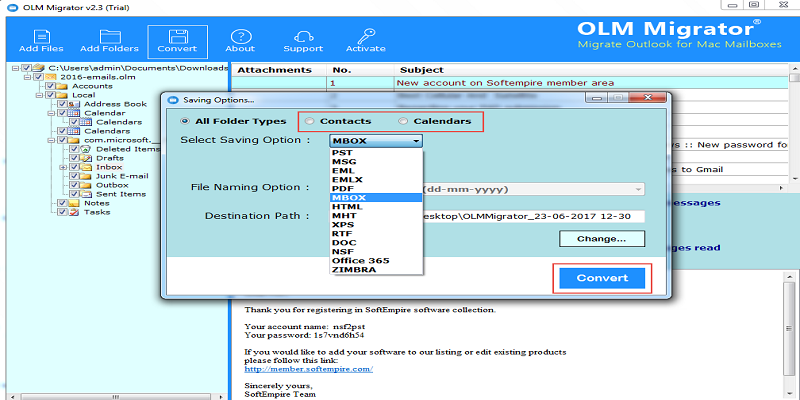
Task: Open the member.softempire.com link
Action: tap(308, 369)
